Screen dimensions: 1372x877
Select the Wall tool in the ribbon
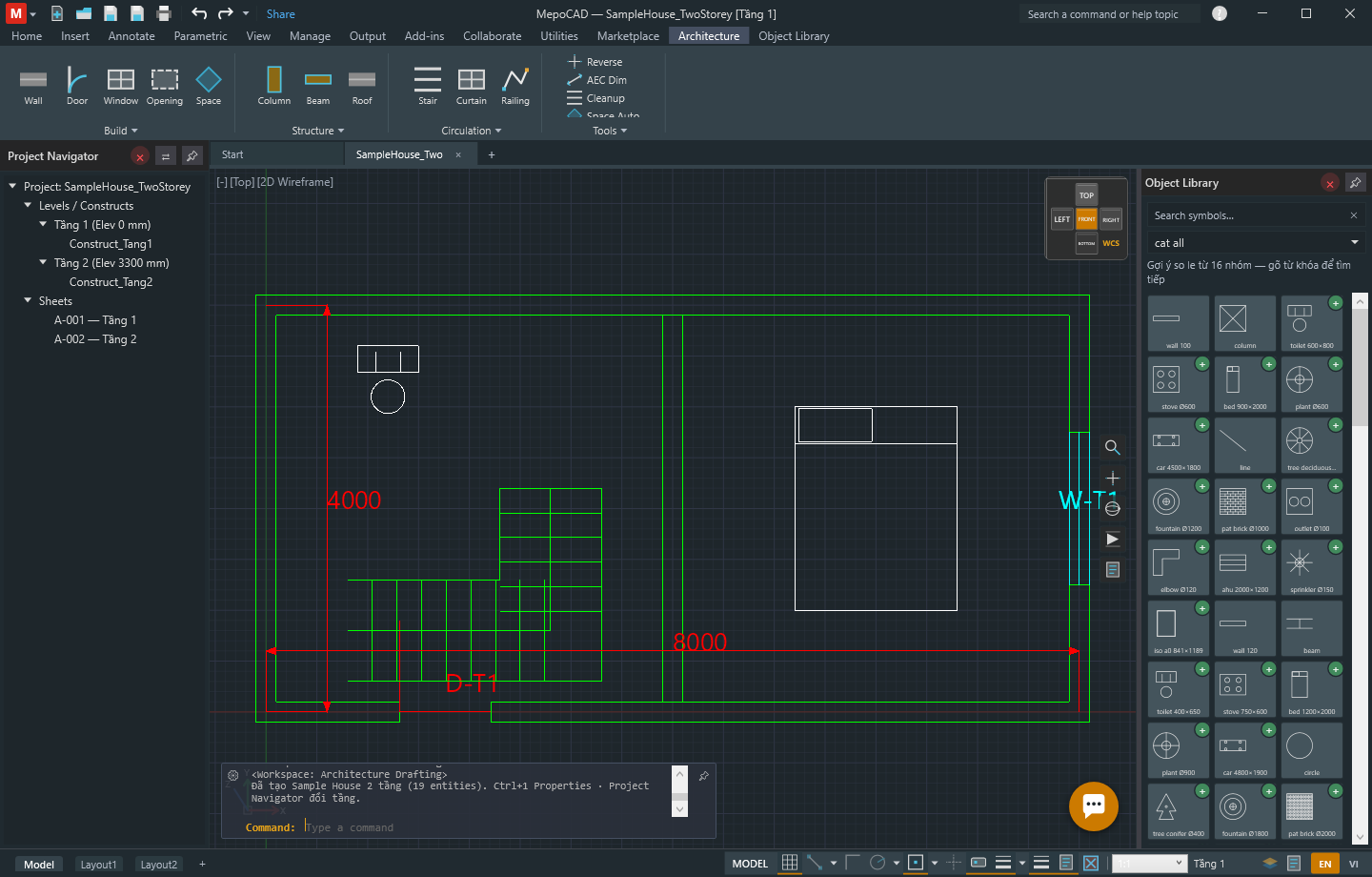[x=33, y=87]
